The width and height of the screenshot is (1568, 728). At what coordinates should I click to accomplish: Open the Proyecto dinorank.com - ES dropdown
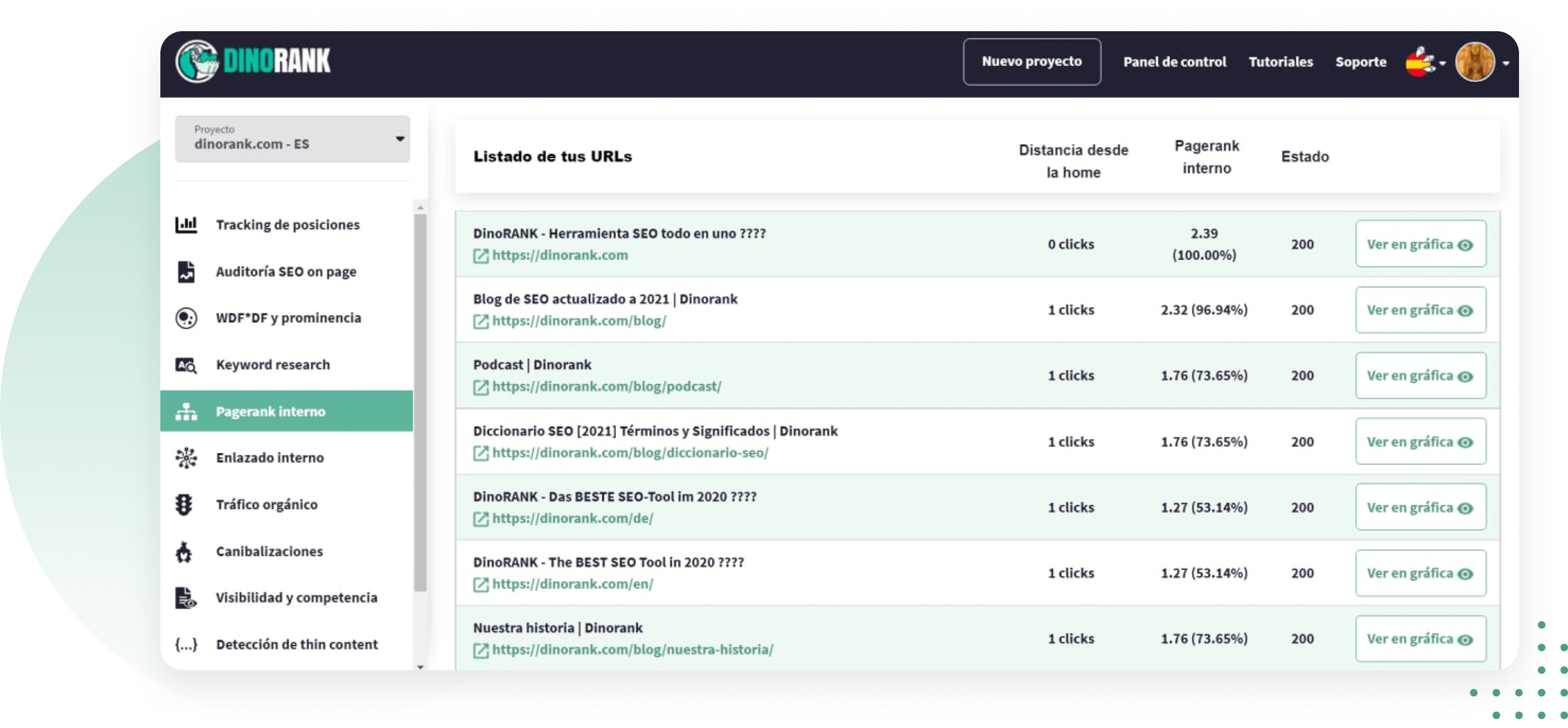pyautogui.click(x=292, y=139)
